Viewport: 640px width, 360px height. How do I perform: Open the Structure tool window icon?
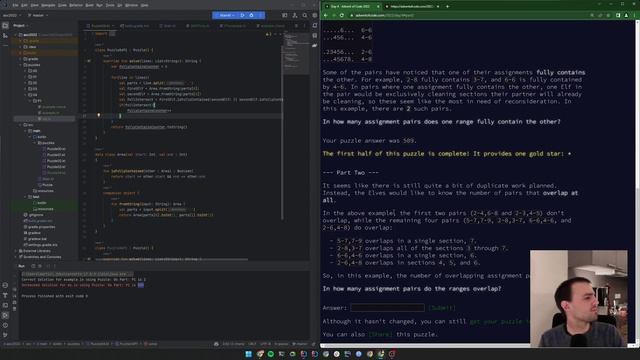[x=5, y=36]
